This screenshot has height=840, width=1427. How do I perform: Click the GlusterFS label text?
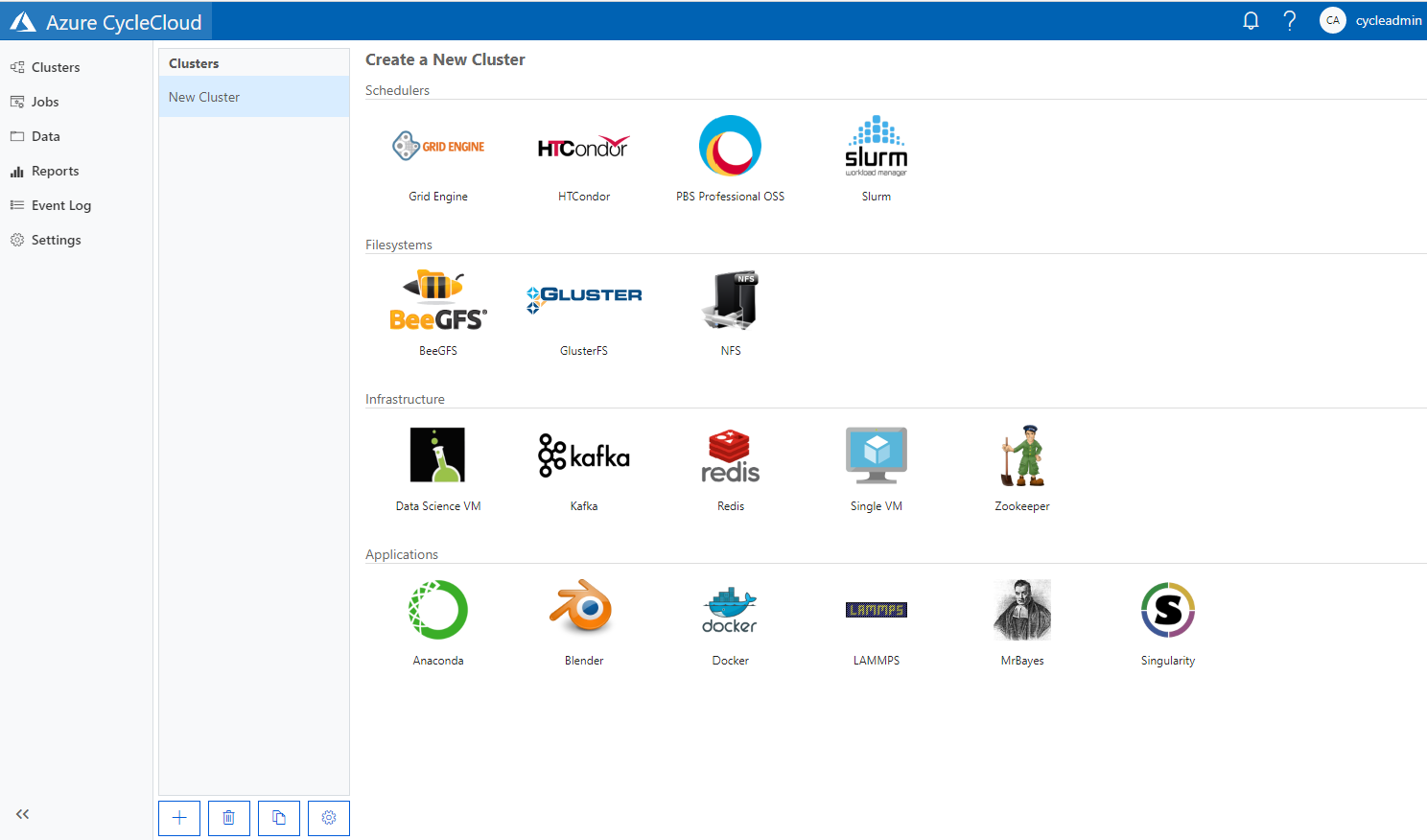584,351
